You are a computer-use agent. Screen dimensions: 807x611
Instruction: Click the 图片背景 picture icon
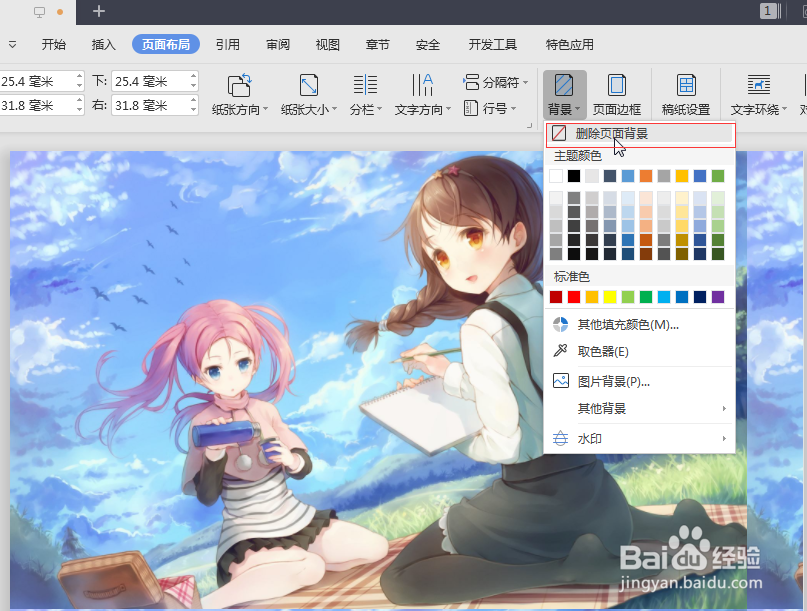[560, 381]
